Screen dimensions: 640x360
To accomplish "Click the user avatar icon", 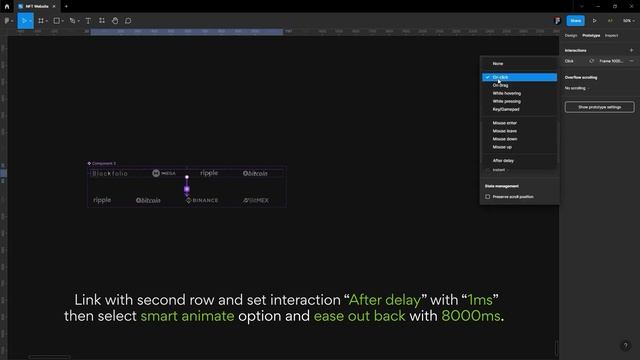I will click(558, 21).
